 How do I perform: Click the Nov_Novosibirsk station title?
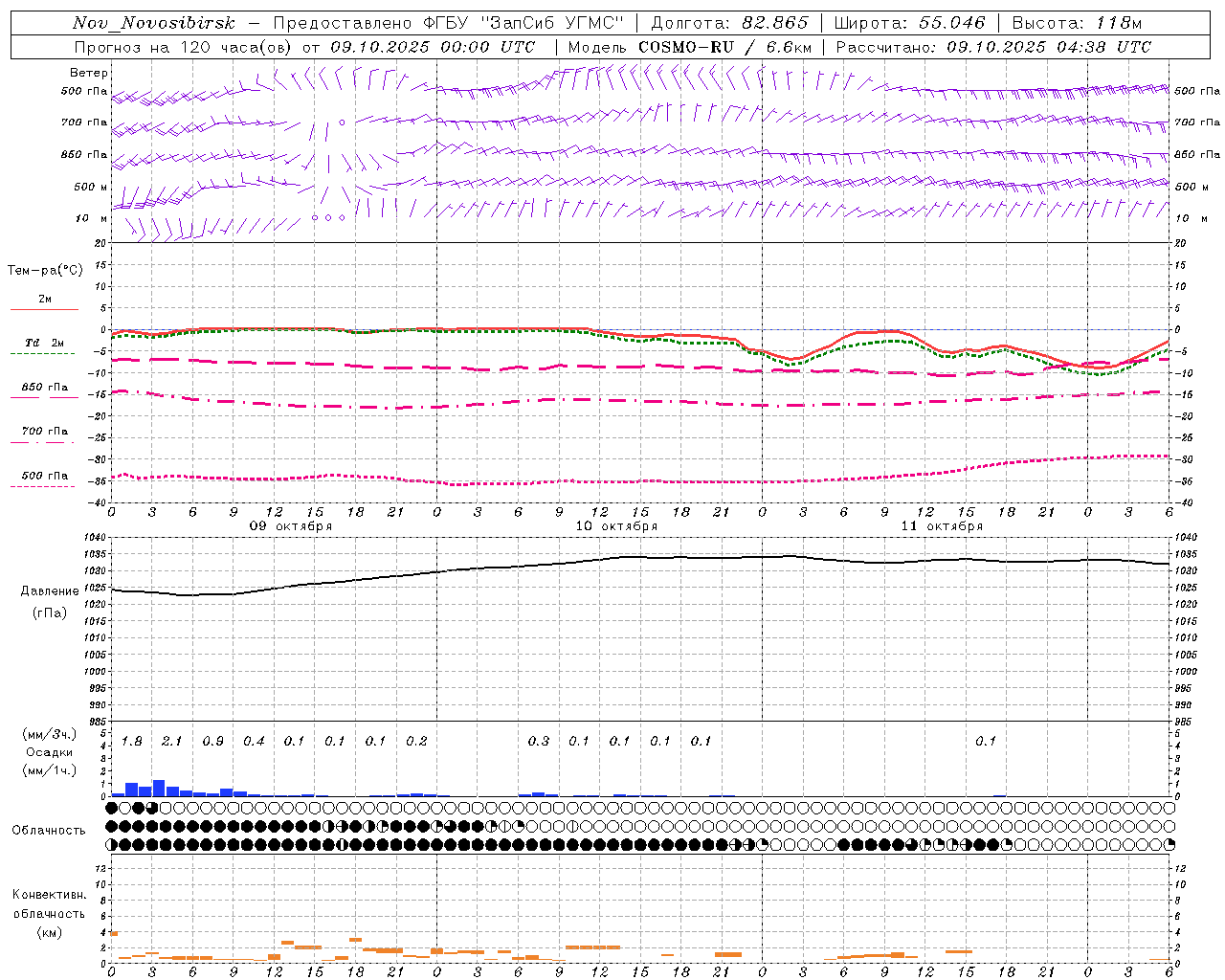coord(154,23)
